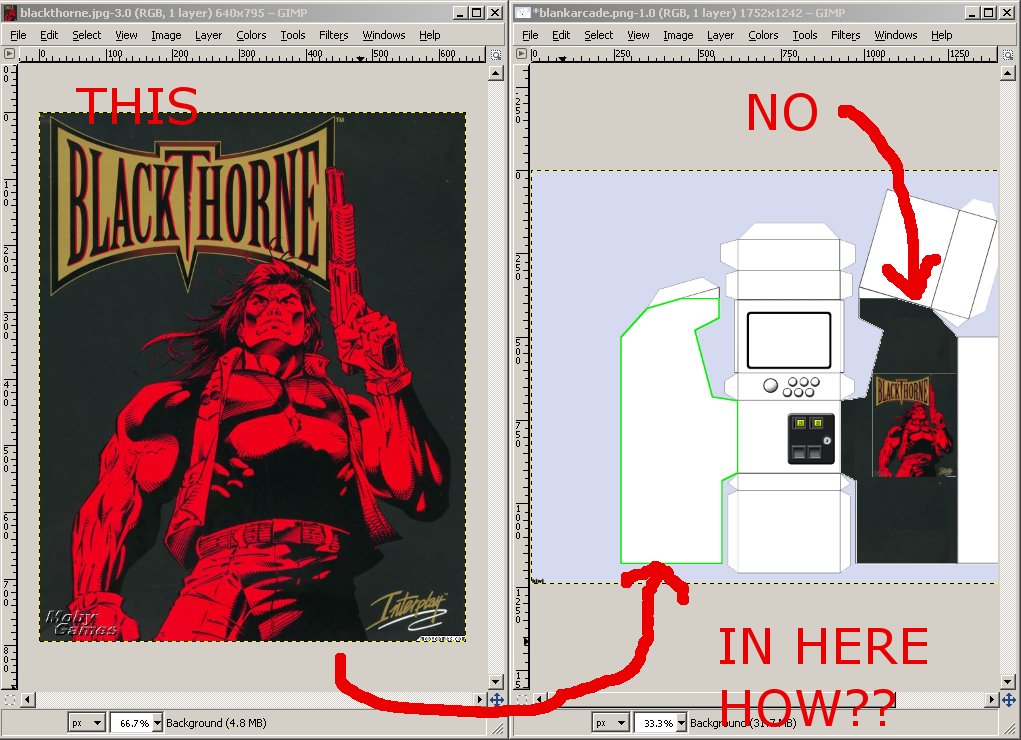This screenshot has height=740, width=1021.
Task: Open 66.7% zoom dropdown
Action: (x=157, y=723)
